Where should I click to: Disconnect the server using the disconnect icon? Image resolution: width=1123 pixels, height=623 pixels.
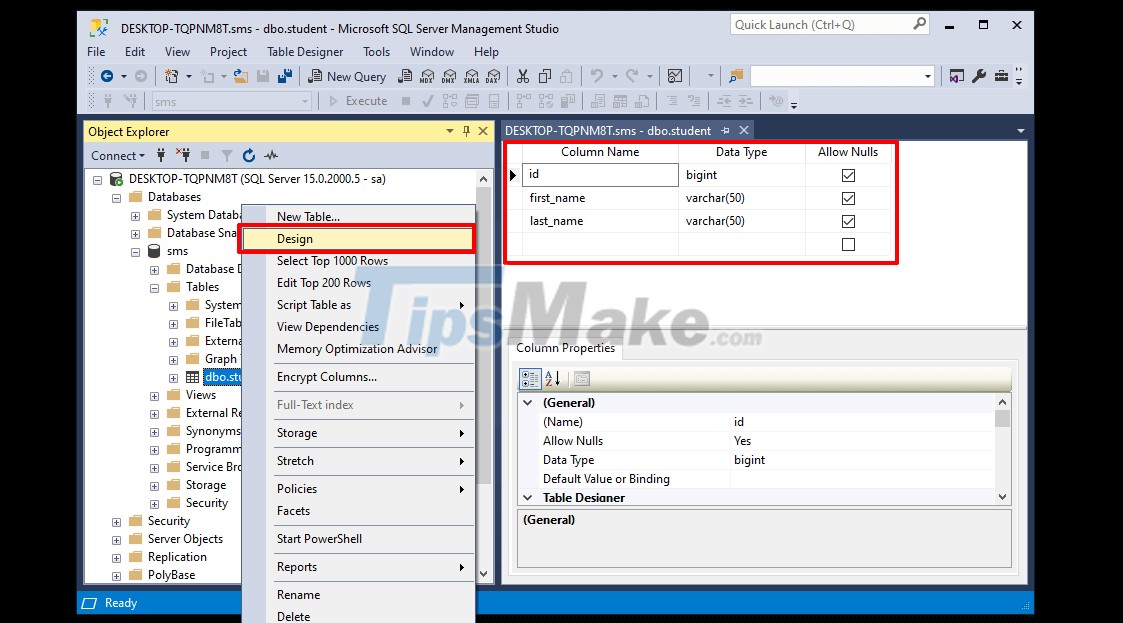[186, 155]
